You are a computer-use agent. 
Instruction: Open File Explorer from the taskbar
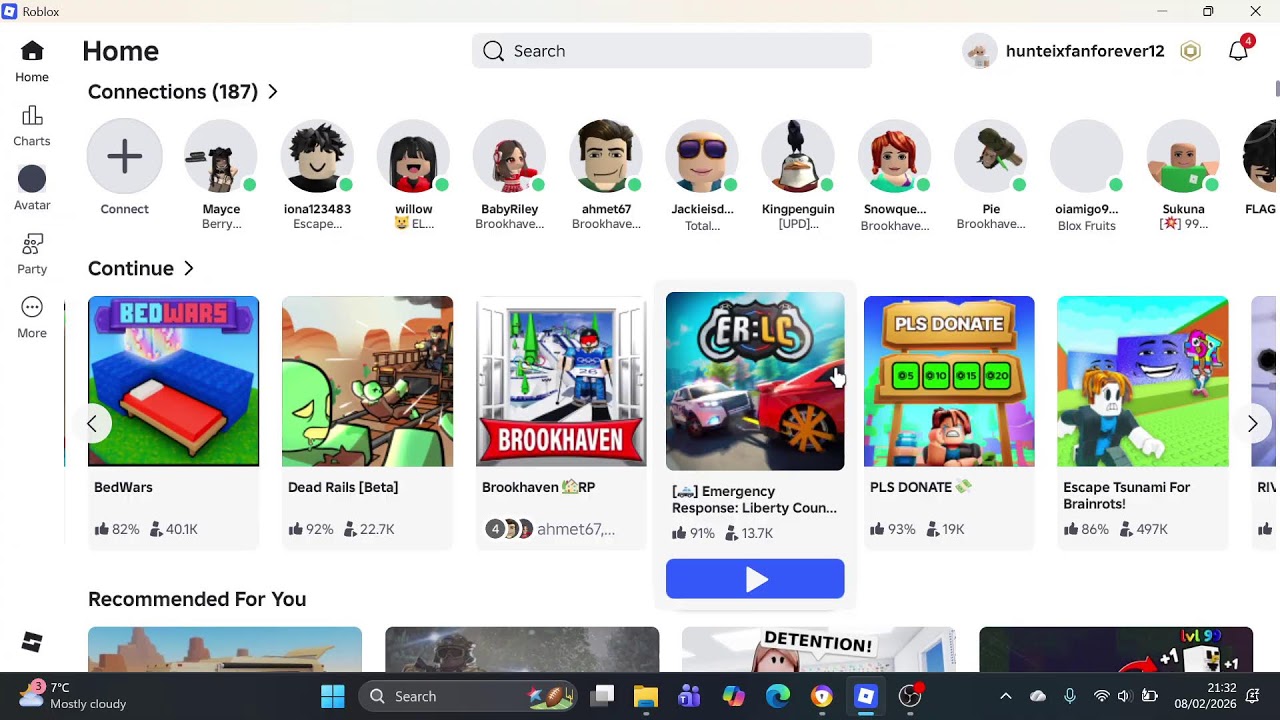pyautogui.click(x=645, y=696)
